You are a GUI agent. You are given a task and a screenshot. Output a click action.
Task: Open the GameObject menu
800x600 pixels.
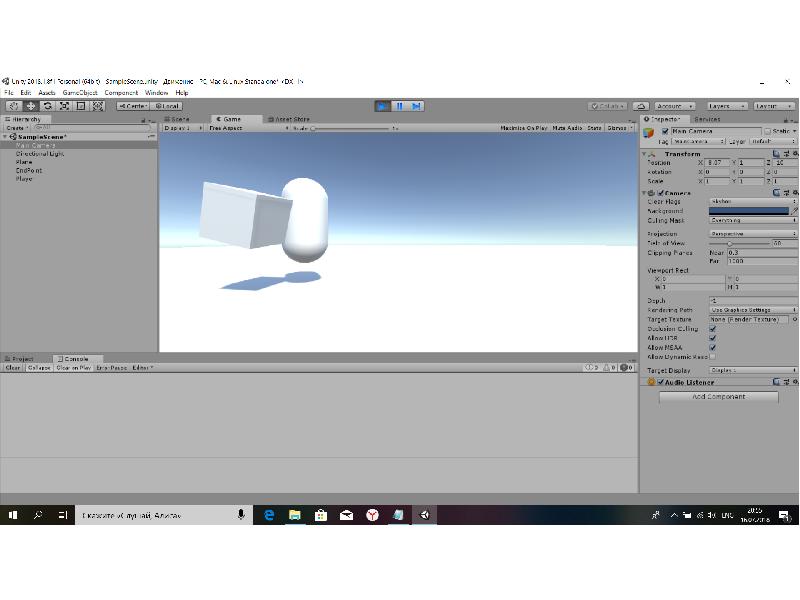click(80, 93)
